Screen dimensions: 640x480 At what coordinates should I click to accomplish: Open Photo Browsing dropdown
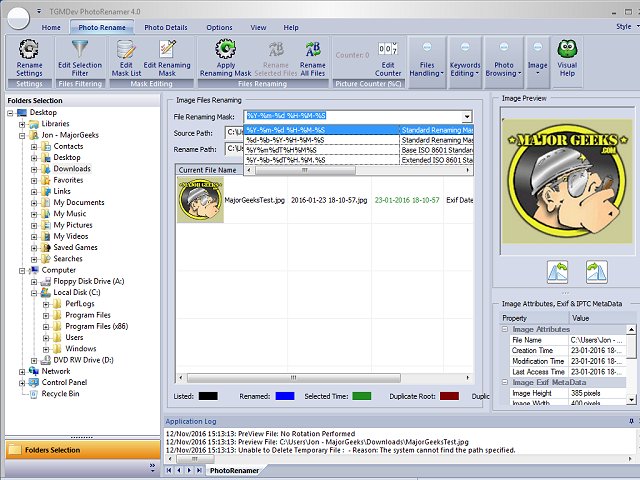(503, 62)
